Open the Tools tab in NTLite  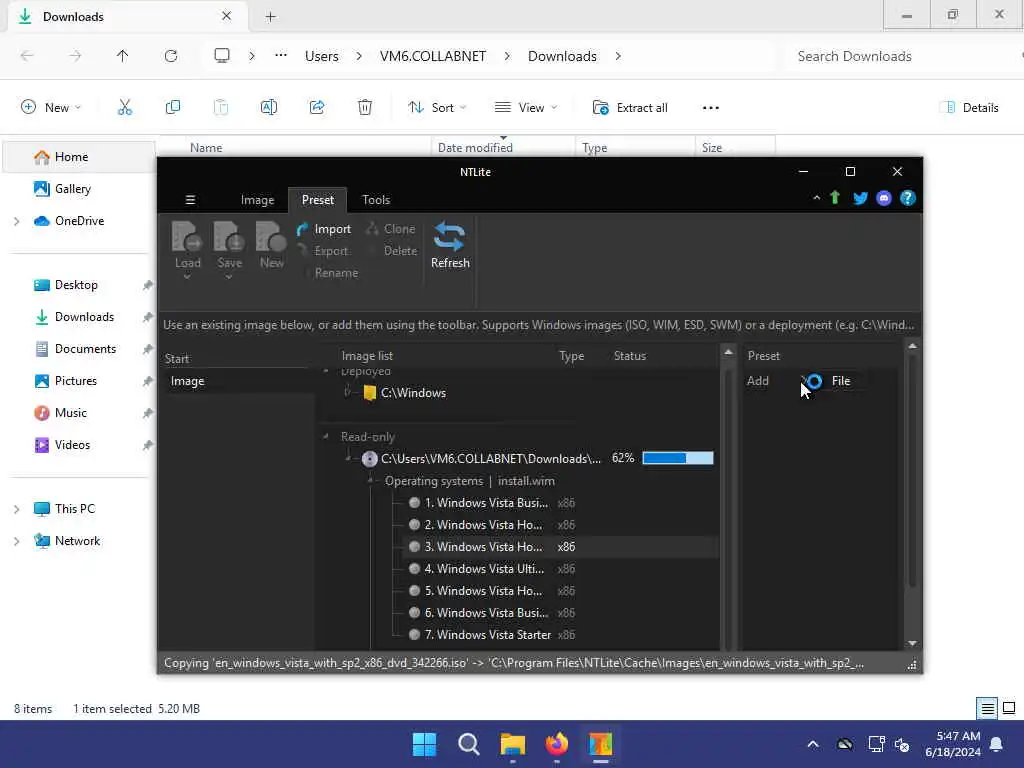(x=376, y=200)
